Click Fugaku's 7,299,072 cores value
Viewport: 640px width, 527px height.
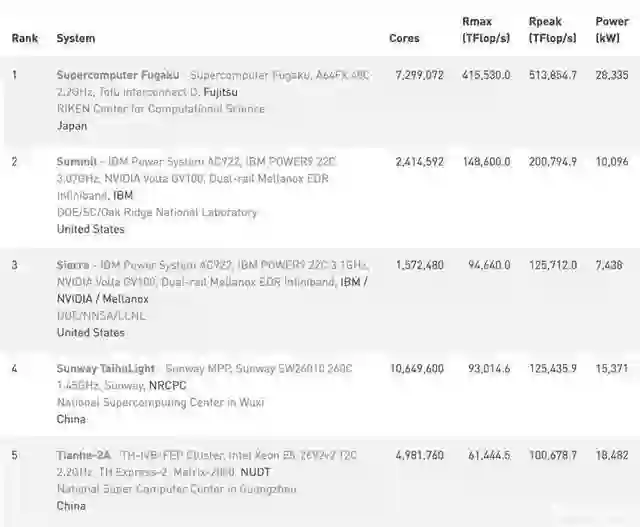pos(420,75)
